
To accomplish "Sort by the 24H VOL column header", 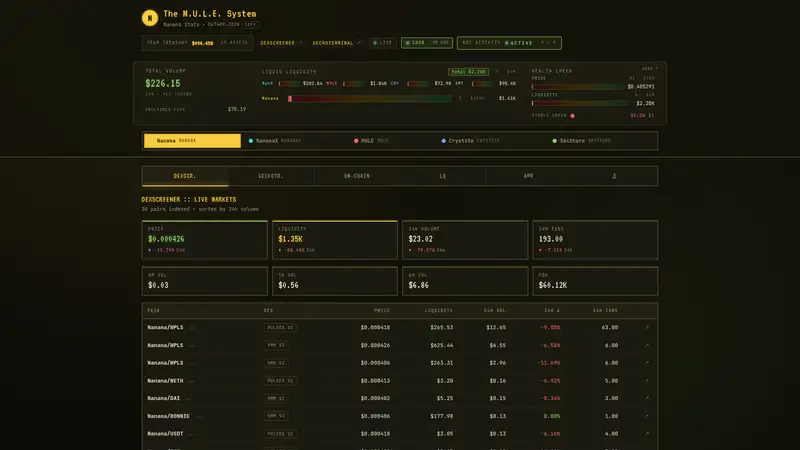I will pyautogui.click(x=495, y=311).
